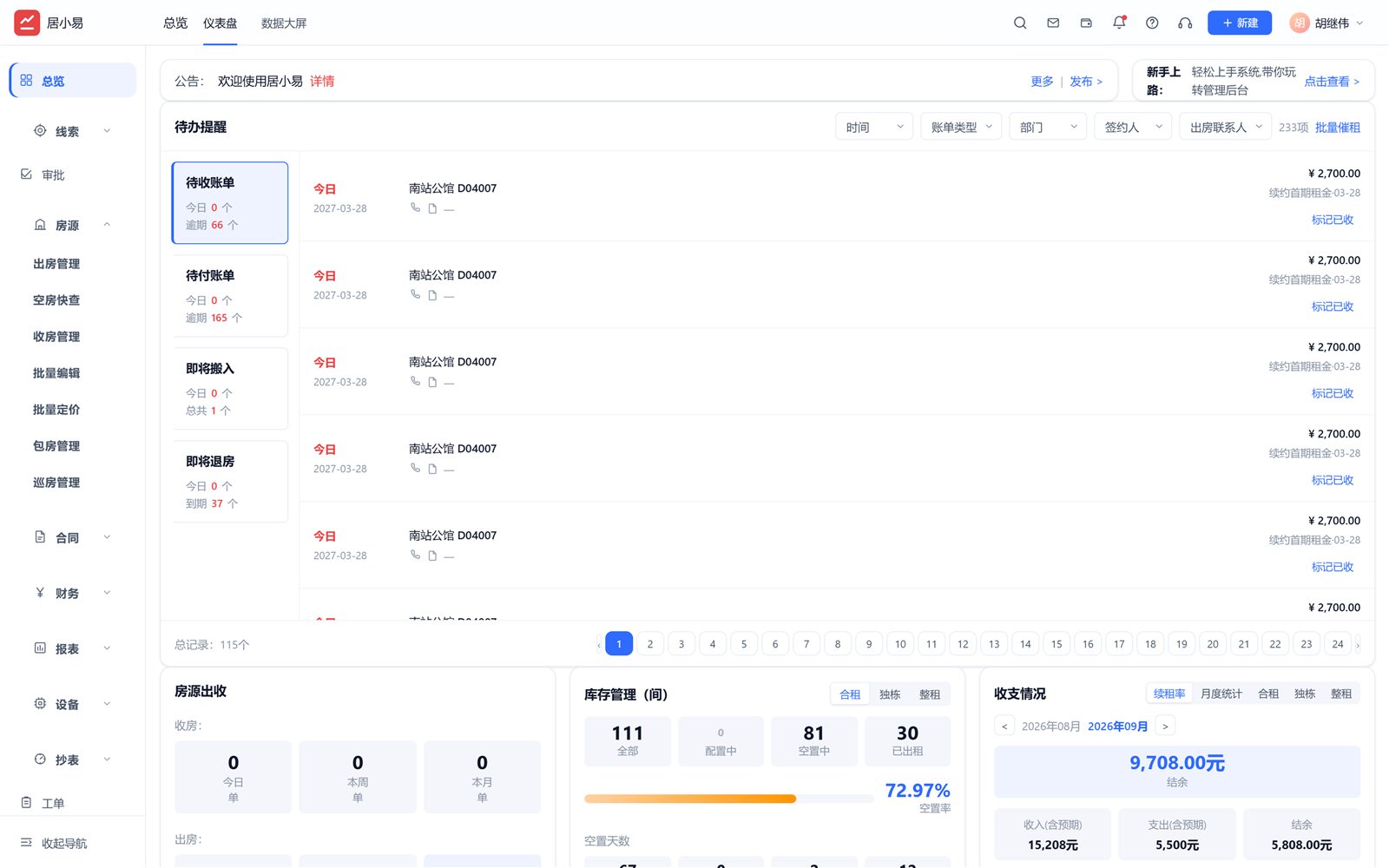Viewport: 1389px width, 868px height.
Task: Switch 收支情况 to 月度统计
Action: (1221, 694)
